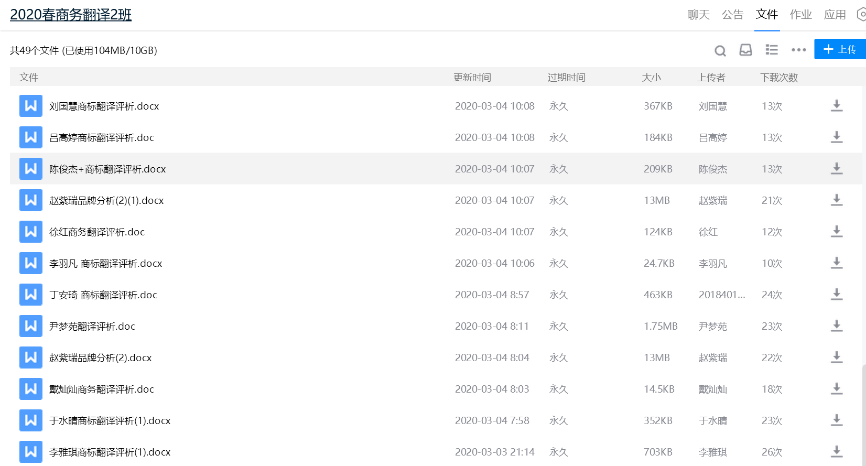
Task: Download 尹梦苑翻译评析.doc file
Action: (837, 326)
